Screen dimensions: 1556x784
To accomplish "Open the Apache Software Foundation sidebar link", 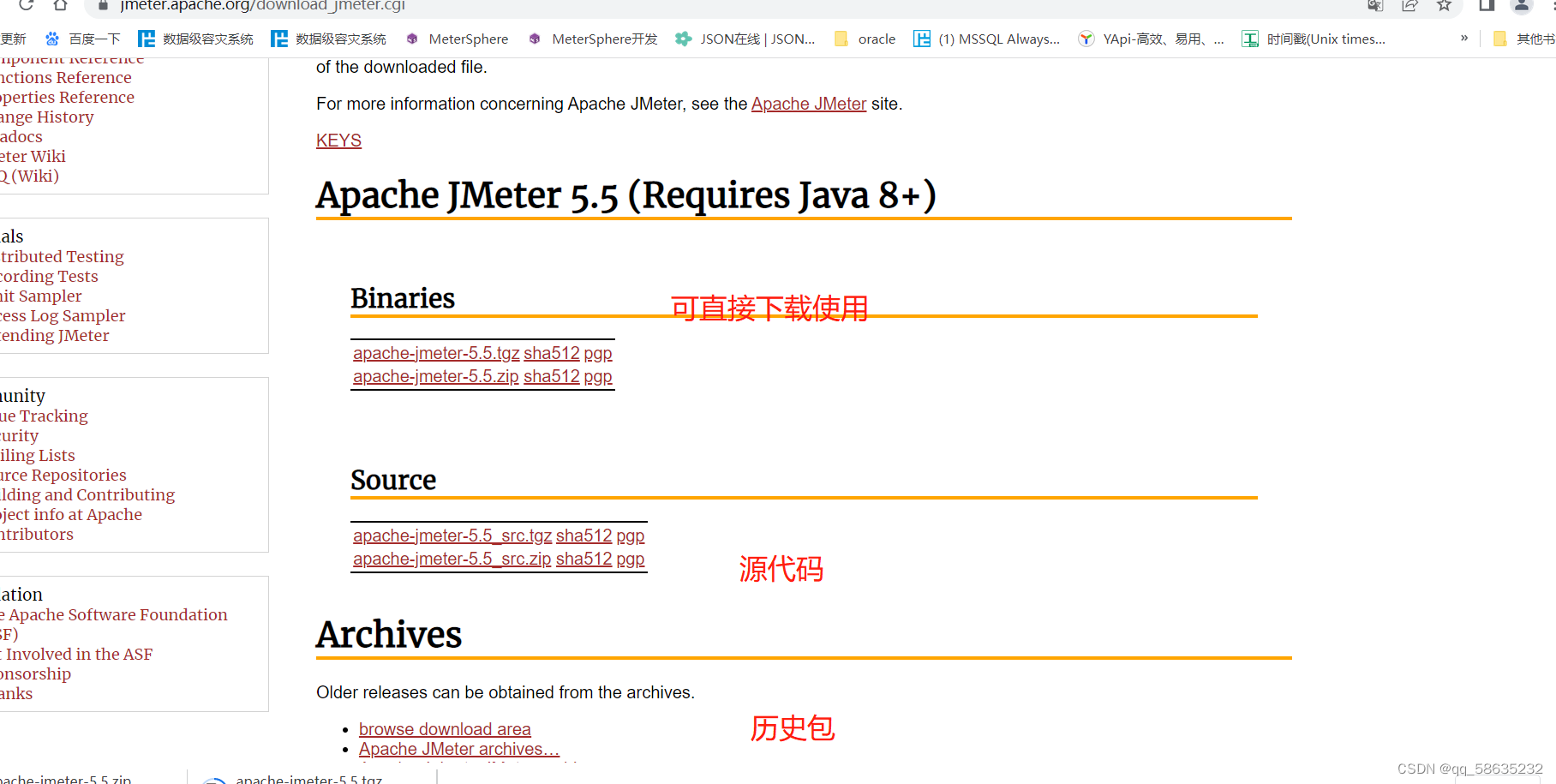I will click(x=114, y=625).
